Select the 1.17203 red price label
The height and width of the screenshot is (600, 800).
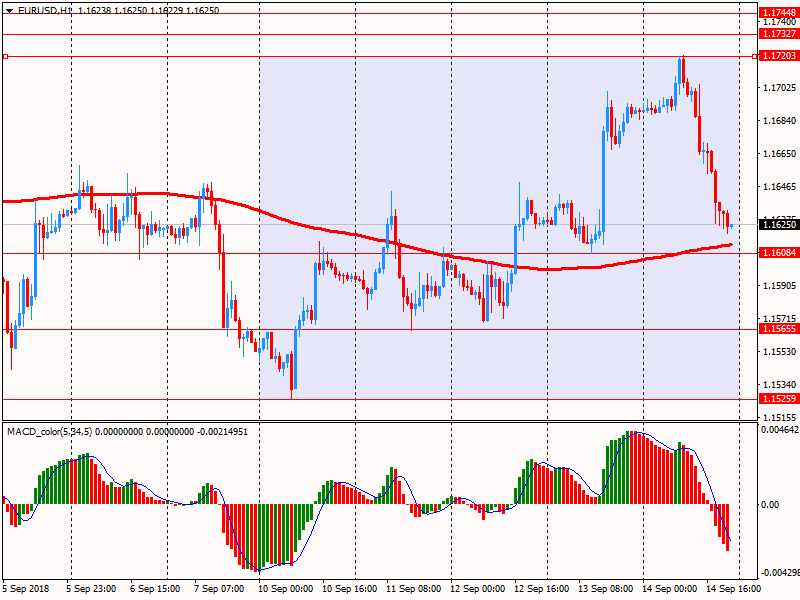[779, 56]
